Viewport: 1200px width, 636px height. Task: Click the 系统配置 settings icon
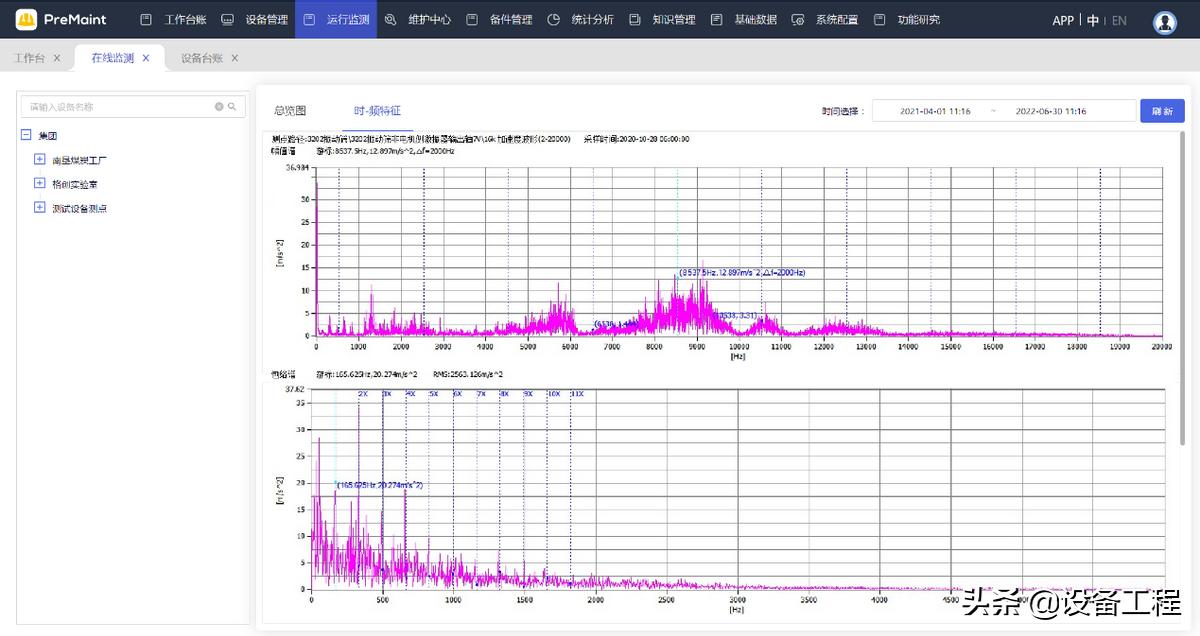797,20
